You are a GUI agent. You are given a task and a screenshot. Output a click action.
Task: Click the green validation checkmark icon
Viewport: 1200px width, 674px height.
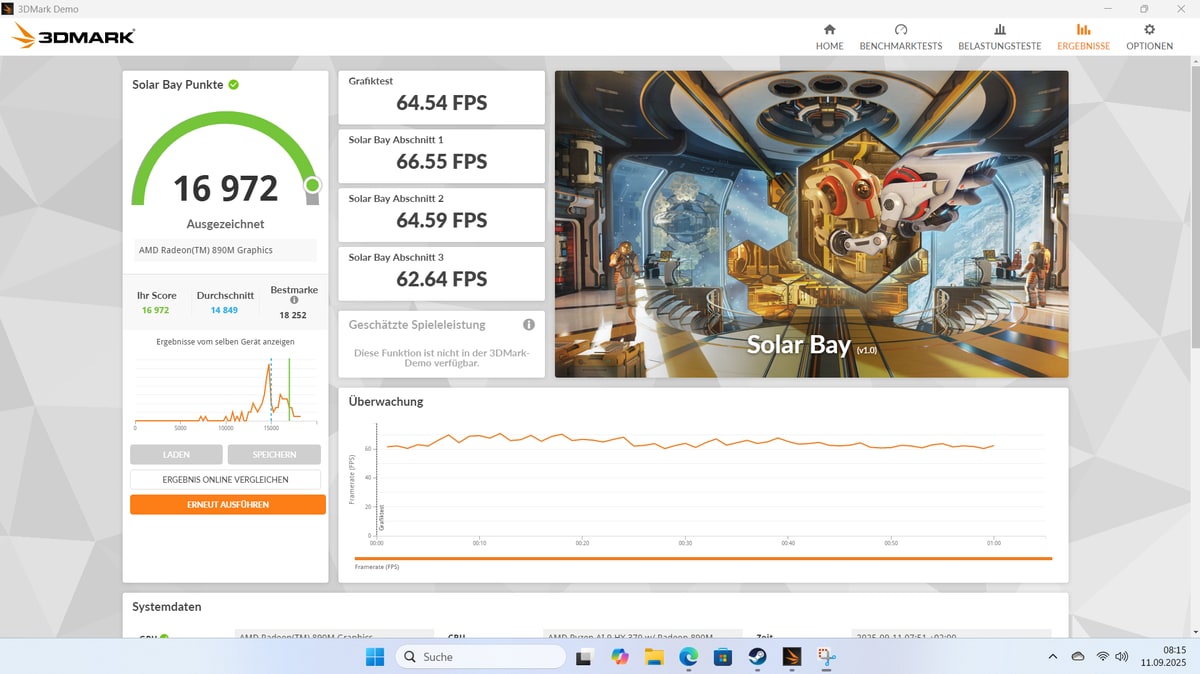(234, 85)
